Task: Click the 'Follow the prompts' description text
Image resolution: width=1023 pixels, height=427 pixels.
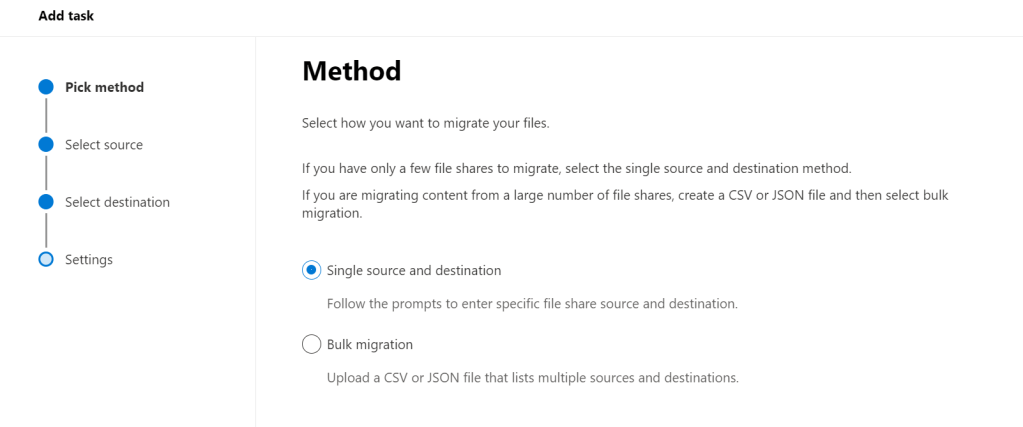Action: click(532, 303)
